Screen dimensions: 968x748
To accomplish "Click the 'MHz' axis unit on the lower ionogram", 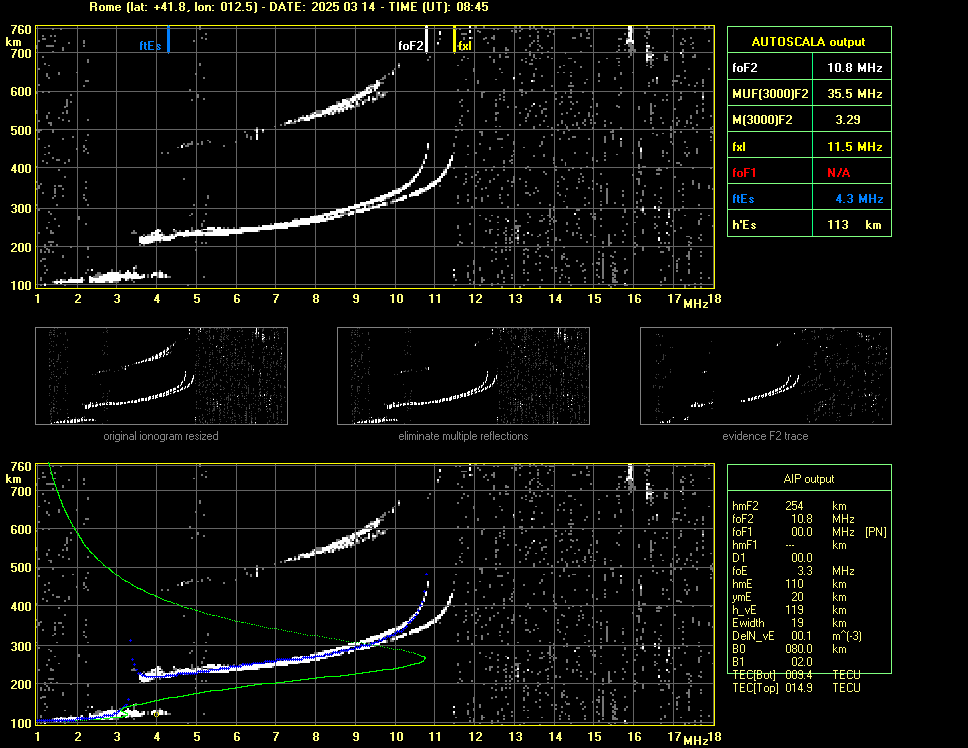I will (695, 741).
